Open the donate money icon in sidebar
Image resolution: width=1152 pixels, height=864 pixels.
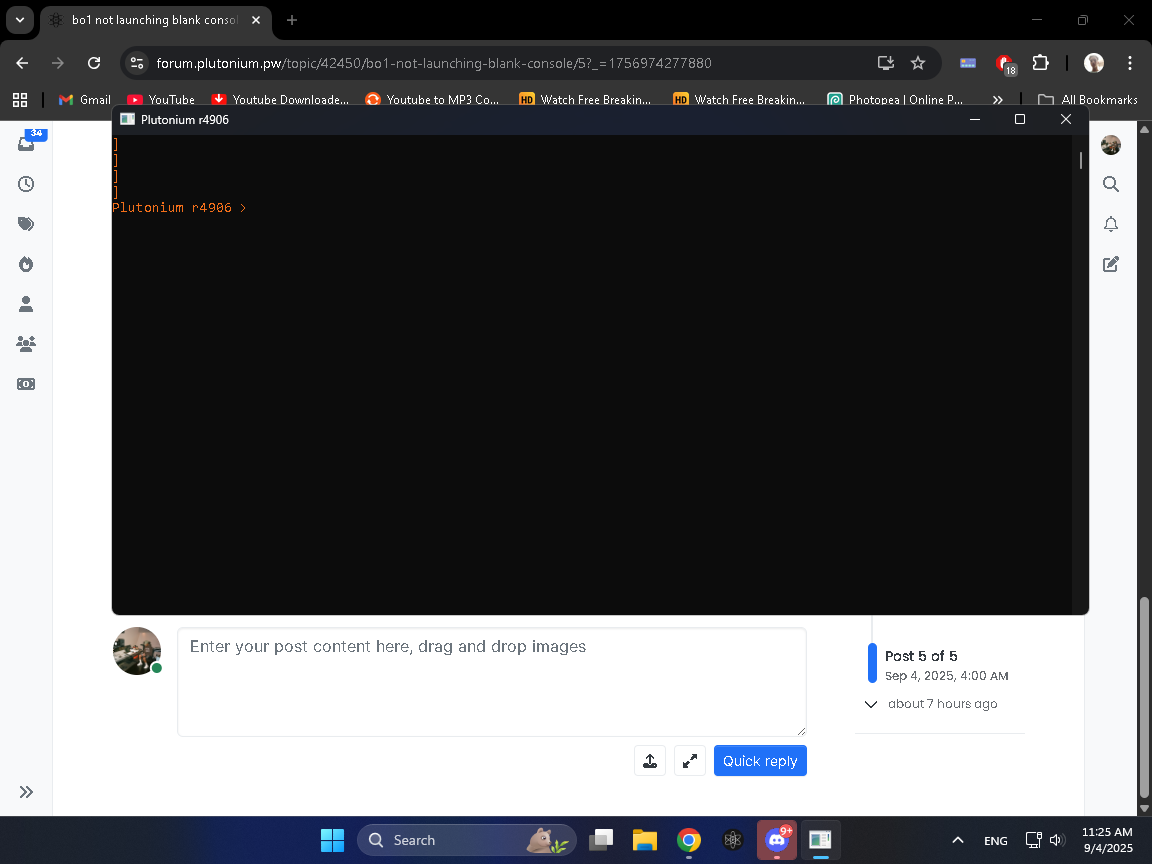[26, 384]
